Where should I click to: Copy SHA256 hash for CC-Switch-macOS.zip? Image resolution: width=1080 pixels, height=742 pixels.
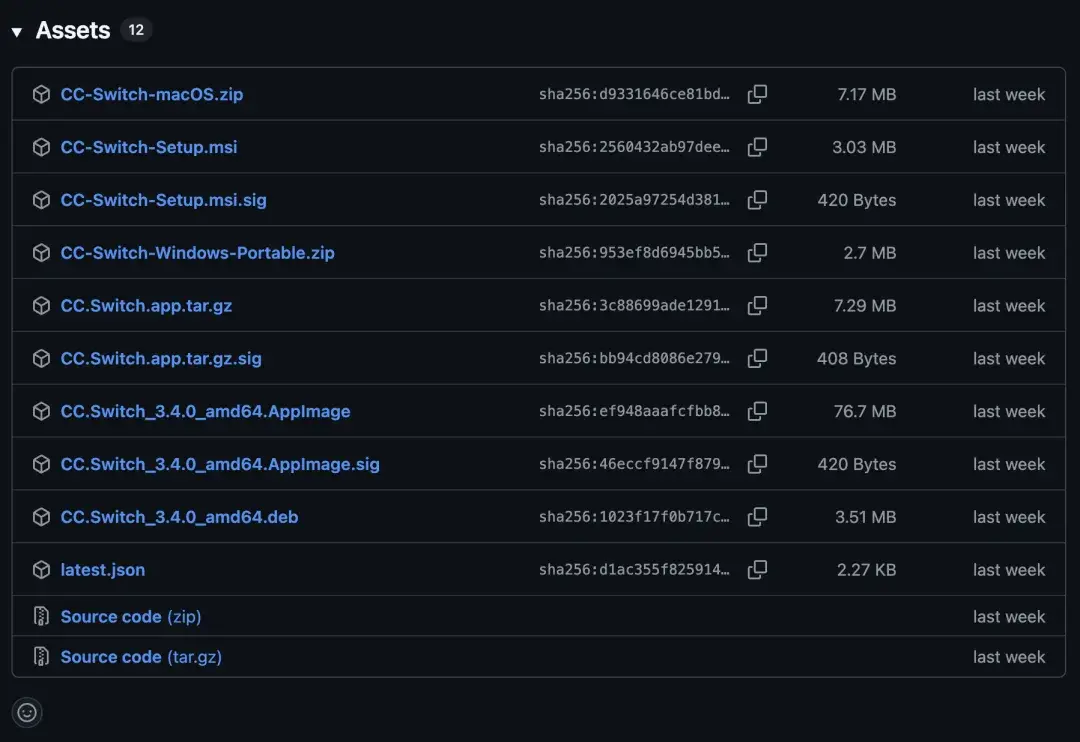click(x=758, y=94)
